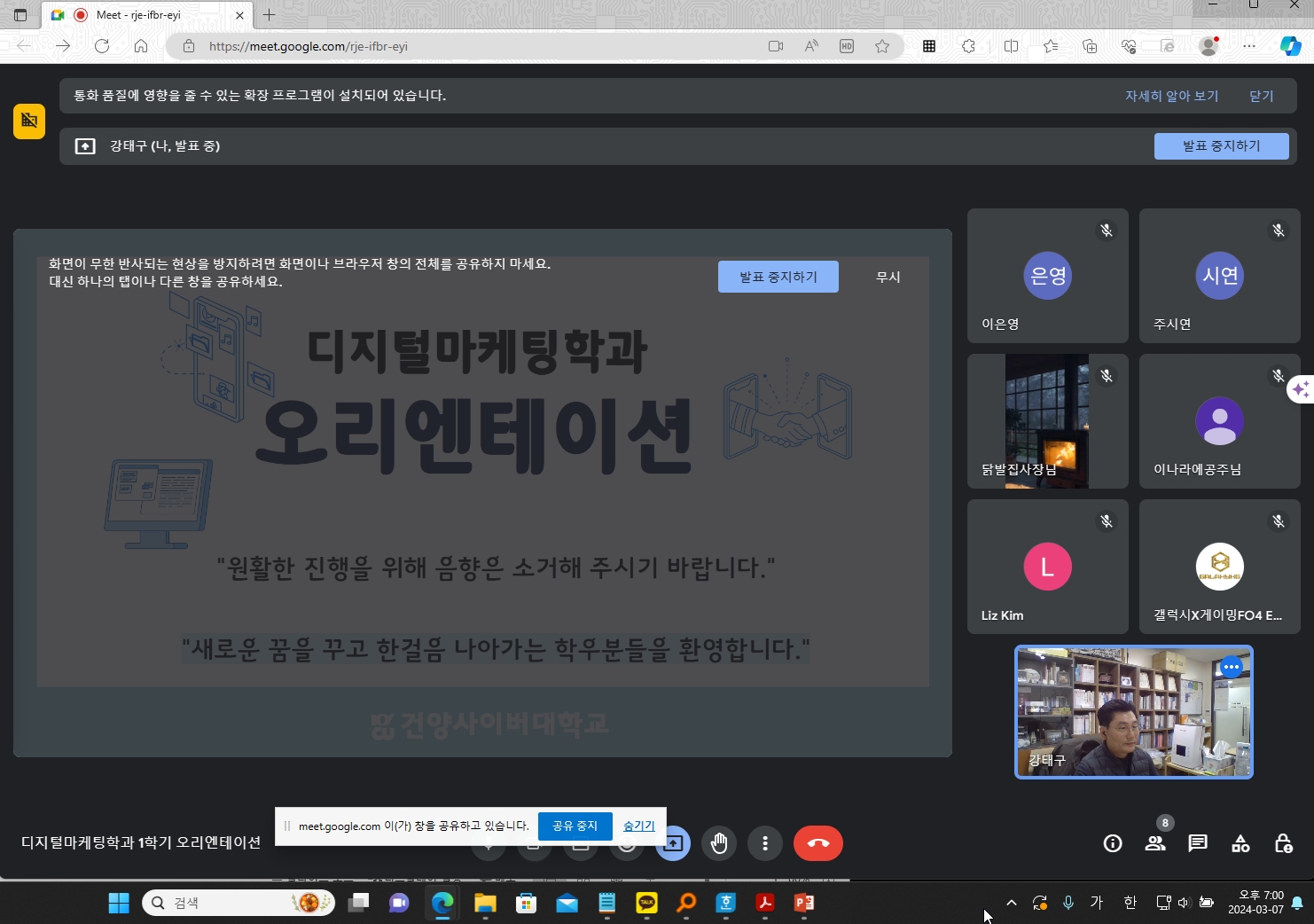This screenshot has height=924, width=1314.
Task: Click the 숨기기 link
Action: [x=638, y=826]
